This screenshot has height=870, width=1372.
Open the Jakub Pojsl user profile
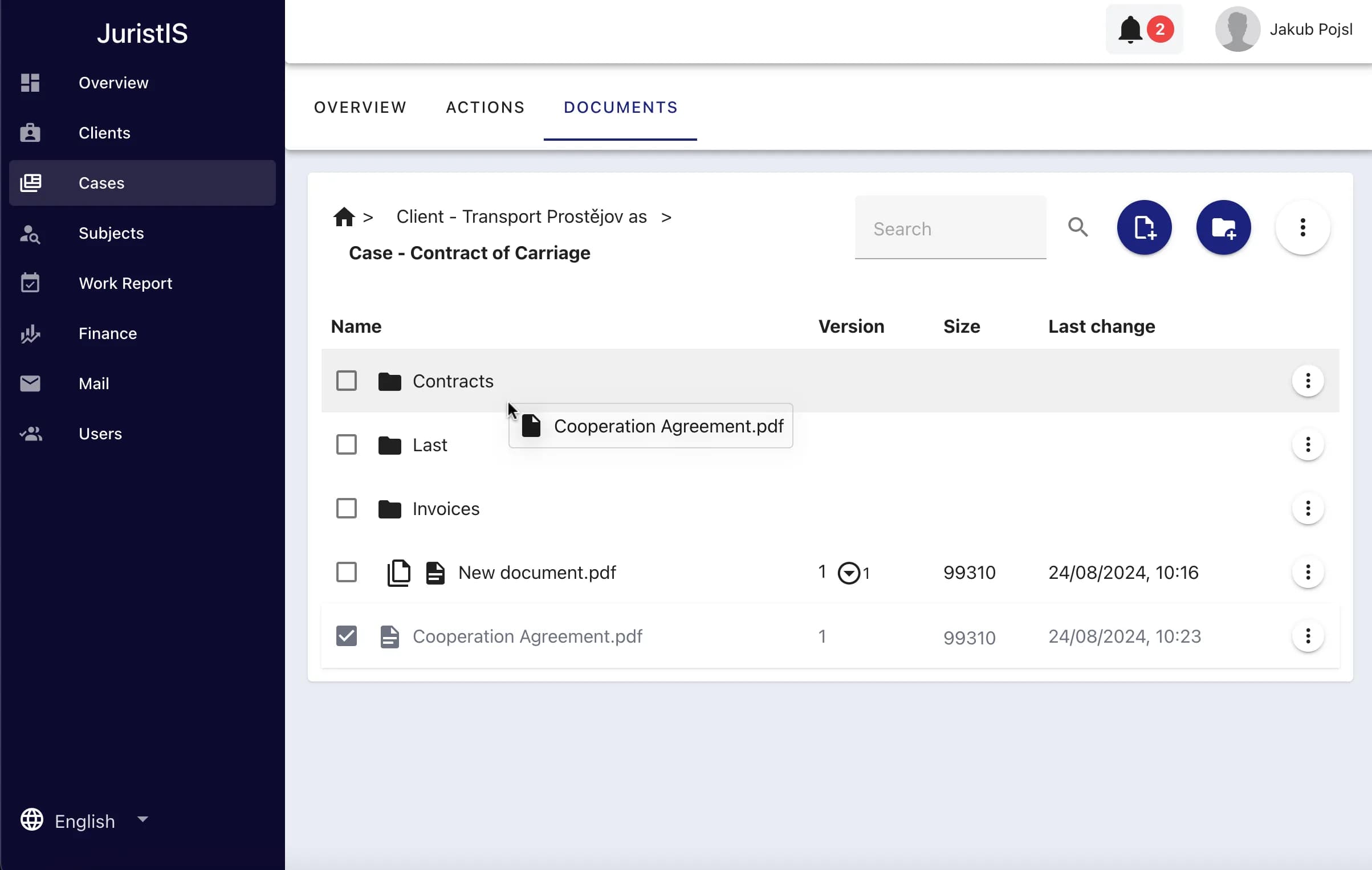coord(1285,30)
